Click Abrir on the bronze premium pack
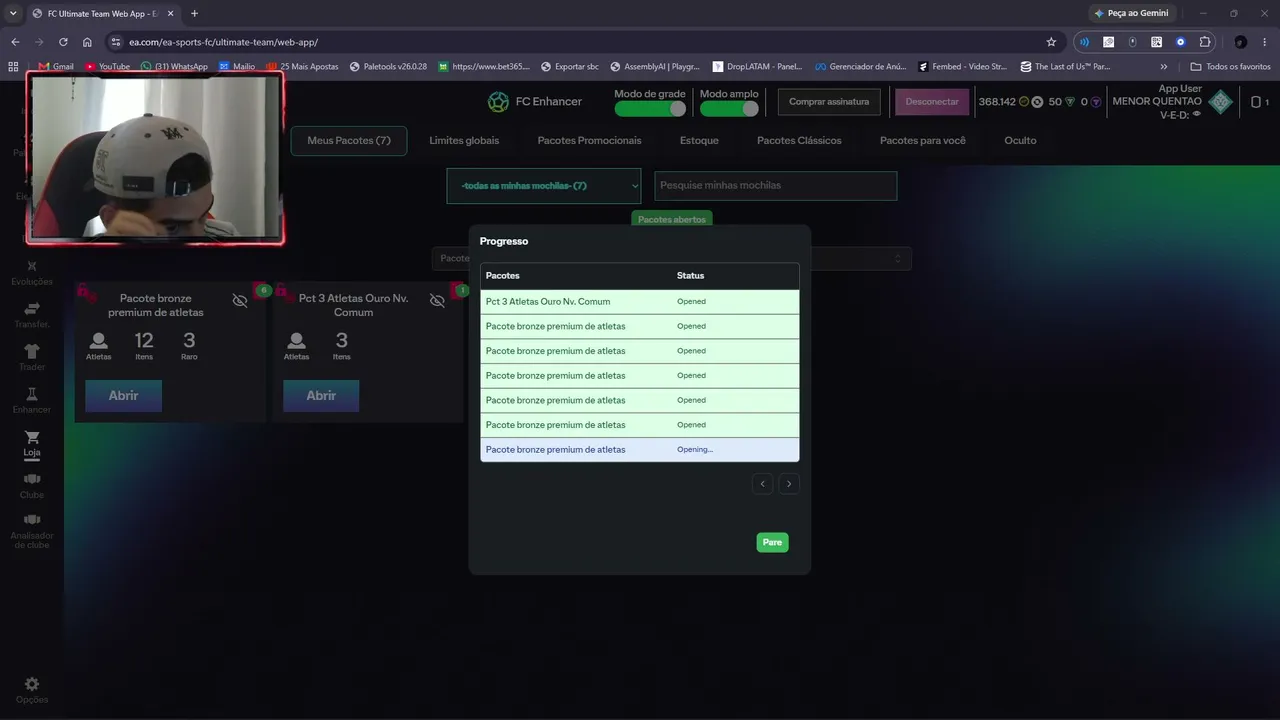1280x720 pixels. click(x=123, y=396)
